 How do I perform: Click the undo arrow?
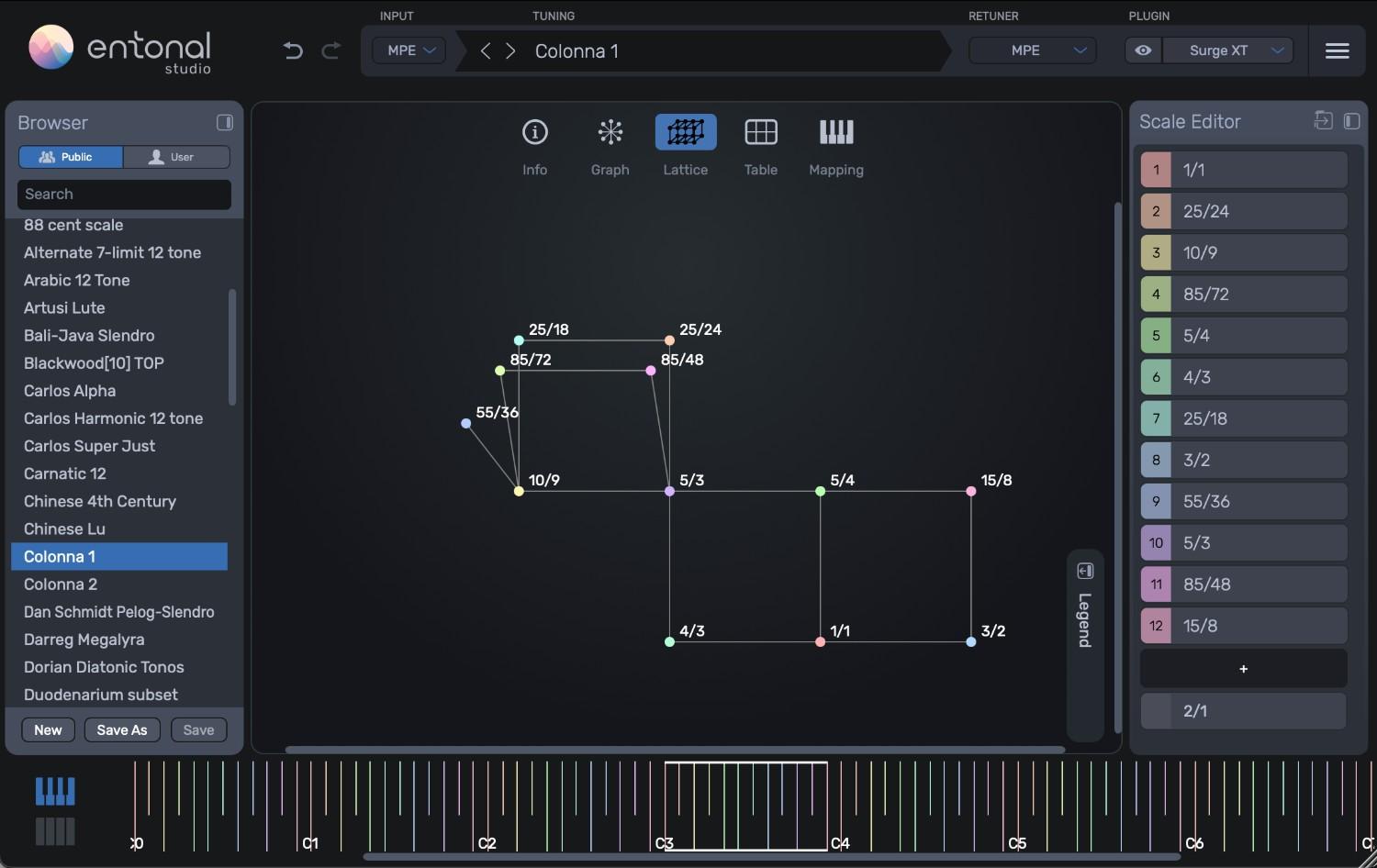(293, 50)
